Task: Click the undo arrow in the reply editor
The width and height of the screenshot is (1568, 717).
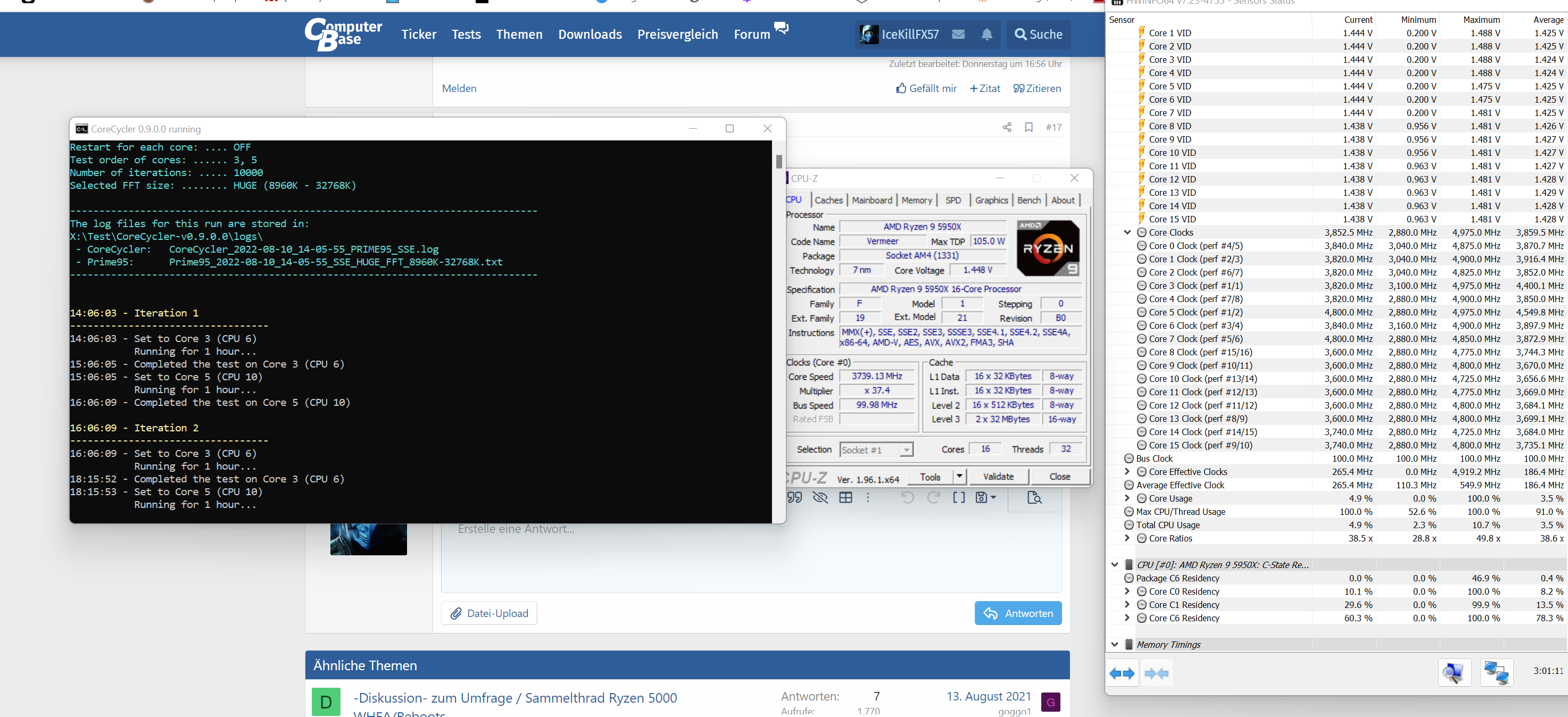Action: click(x=908, y=497)
